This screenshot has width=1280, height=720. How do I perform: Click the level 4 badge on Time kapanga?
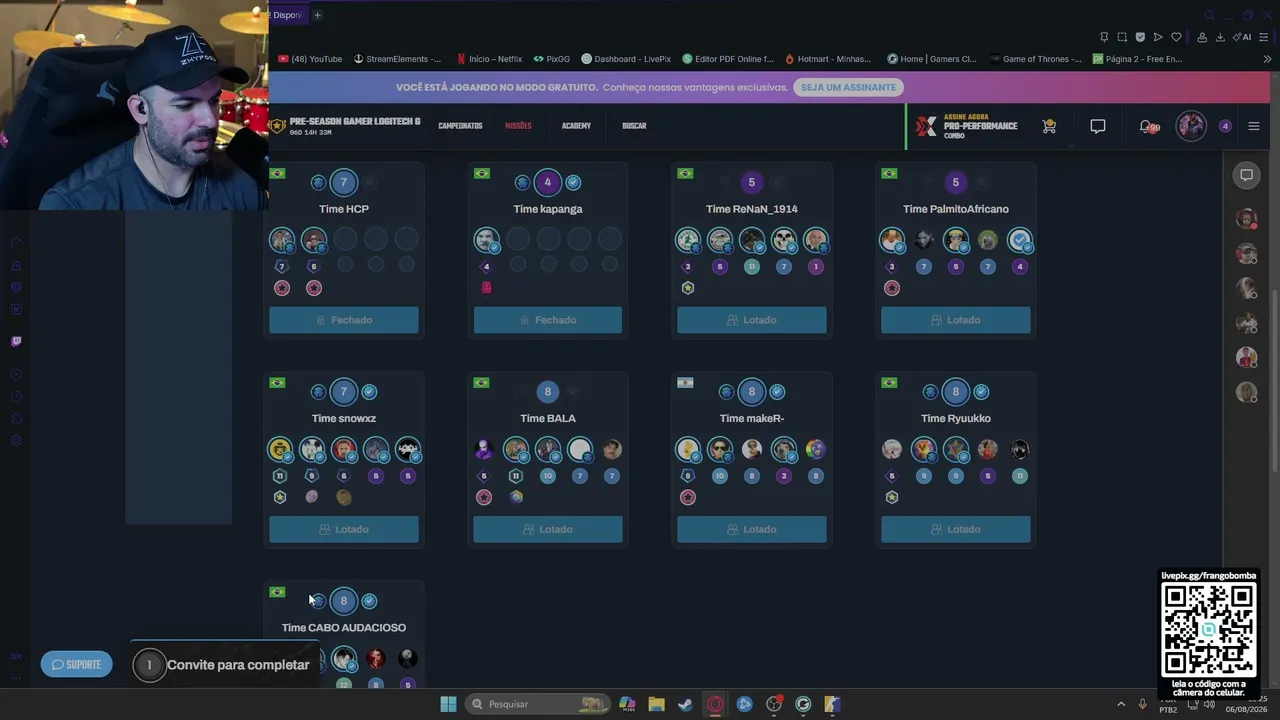pos(548,182)
